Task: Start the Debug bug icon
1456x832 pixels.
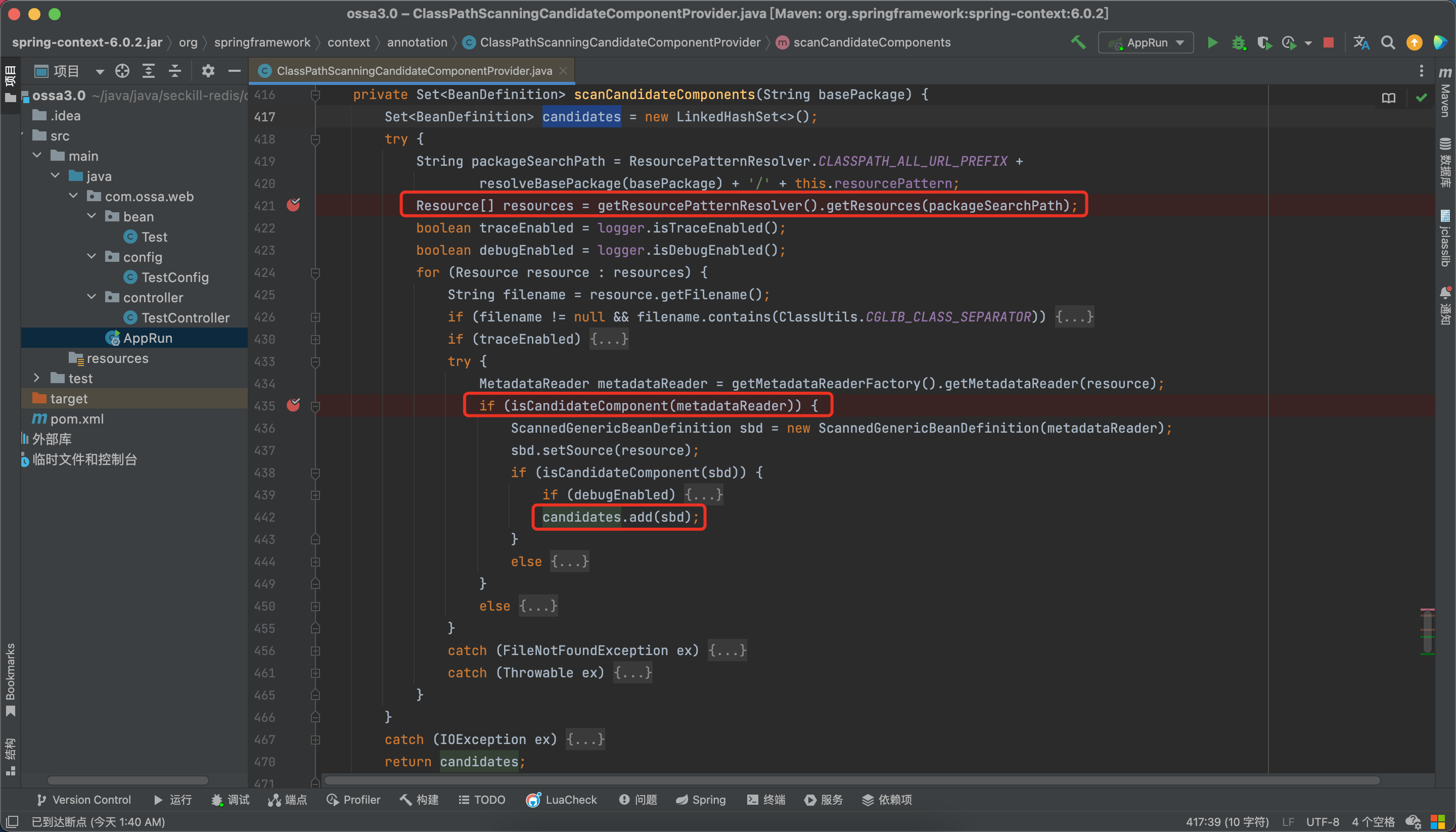Action: pos(1238,43)
